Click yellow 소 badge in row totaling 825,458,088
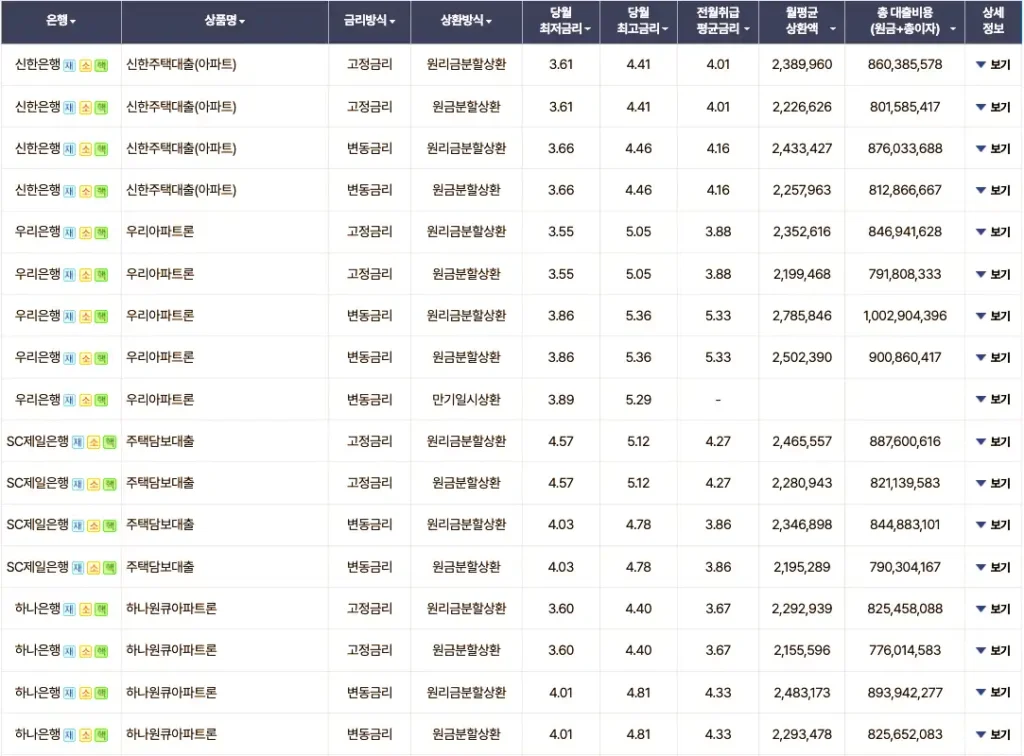Screen dimensions: 1024x756 [x=86, y=610]
